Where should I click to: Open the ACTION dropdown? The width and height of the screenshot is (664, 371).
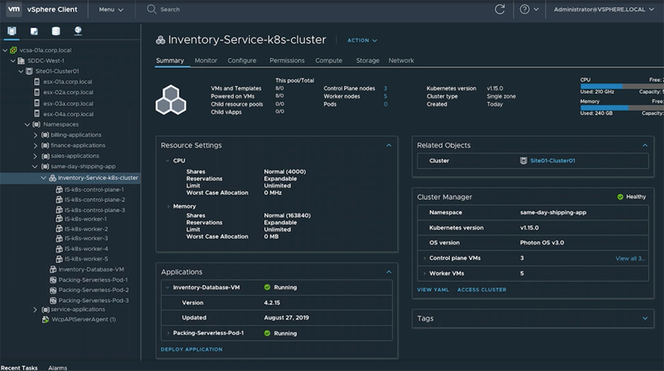click(x=362, y=40)
